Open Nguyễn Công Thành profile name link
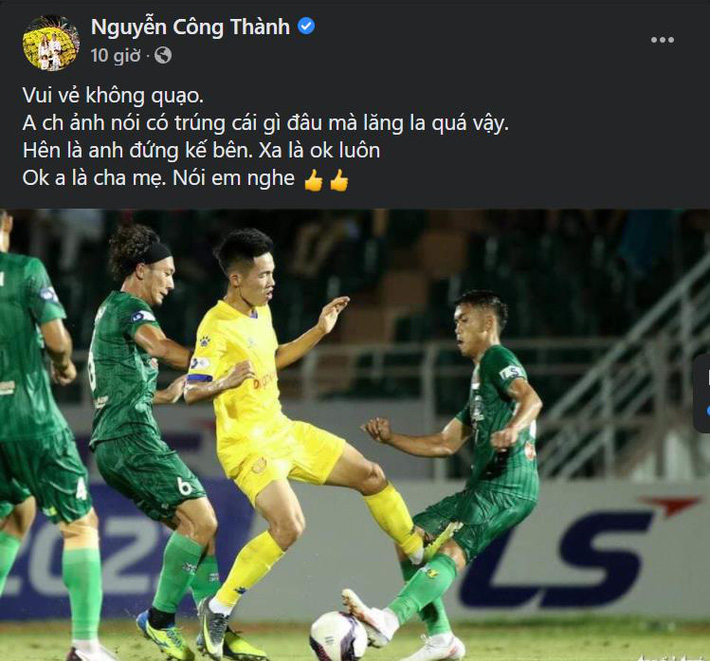 point(190,27)
